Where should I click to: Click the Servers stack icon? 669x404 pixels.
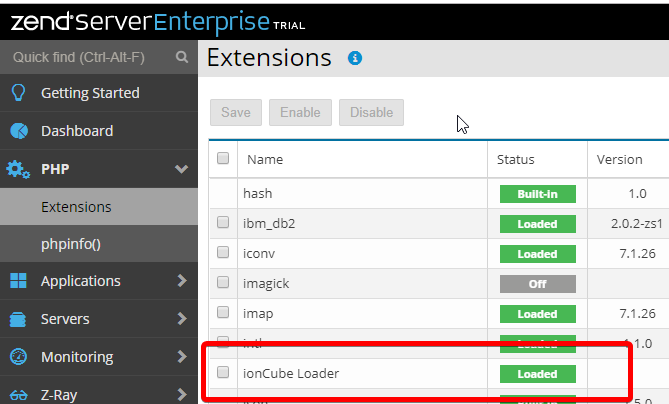(x=18, y=319)
